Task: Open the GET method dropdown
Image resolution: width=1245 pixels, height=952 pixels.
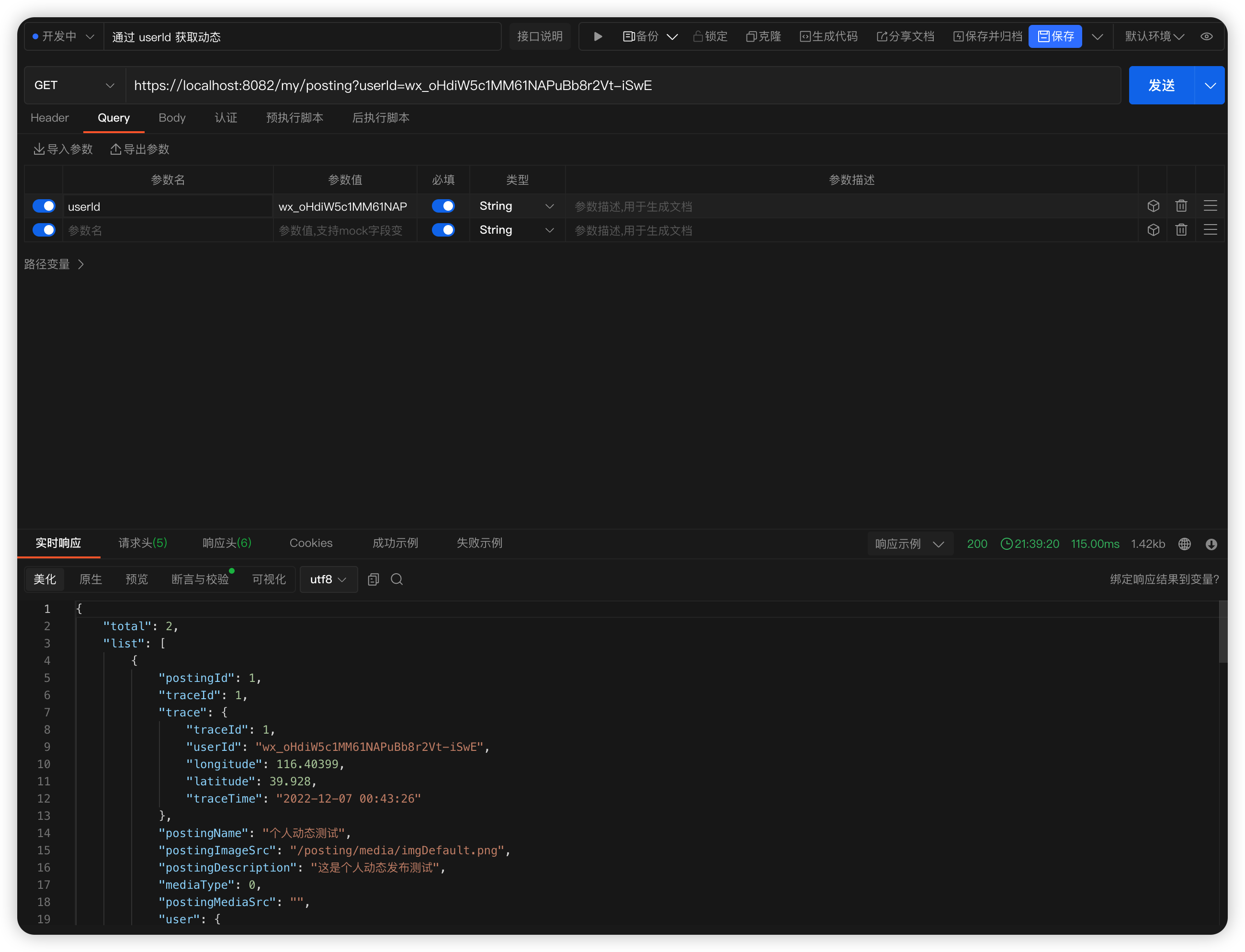Action: pyautogui.click(x=75, y=86)
